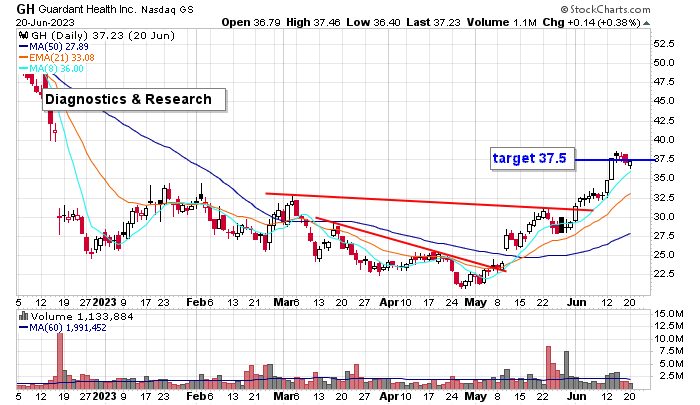This screenshot has height=405, width=700.
Task: Click the 25.0 price axis label
Action: pyautogui.click(x=663, y=255)
